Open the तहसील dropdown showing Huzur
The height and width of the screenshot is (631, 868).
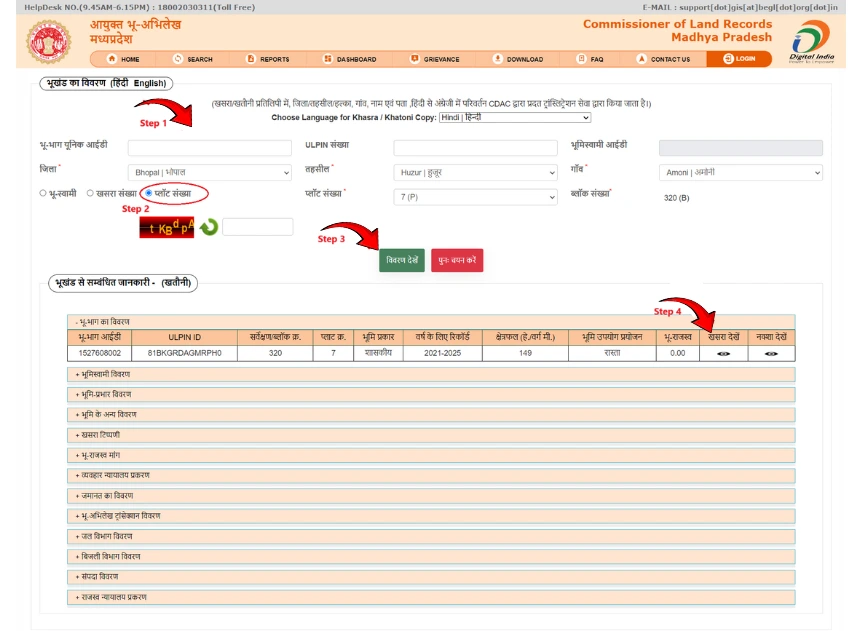pyautogui.click(x=475, y=173)
